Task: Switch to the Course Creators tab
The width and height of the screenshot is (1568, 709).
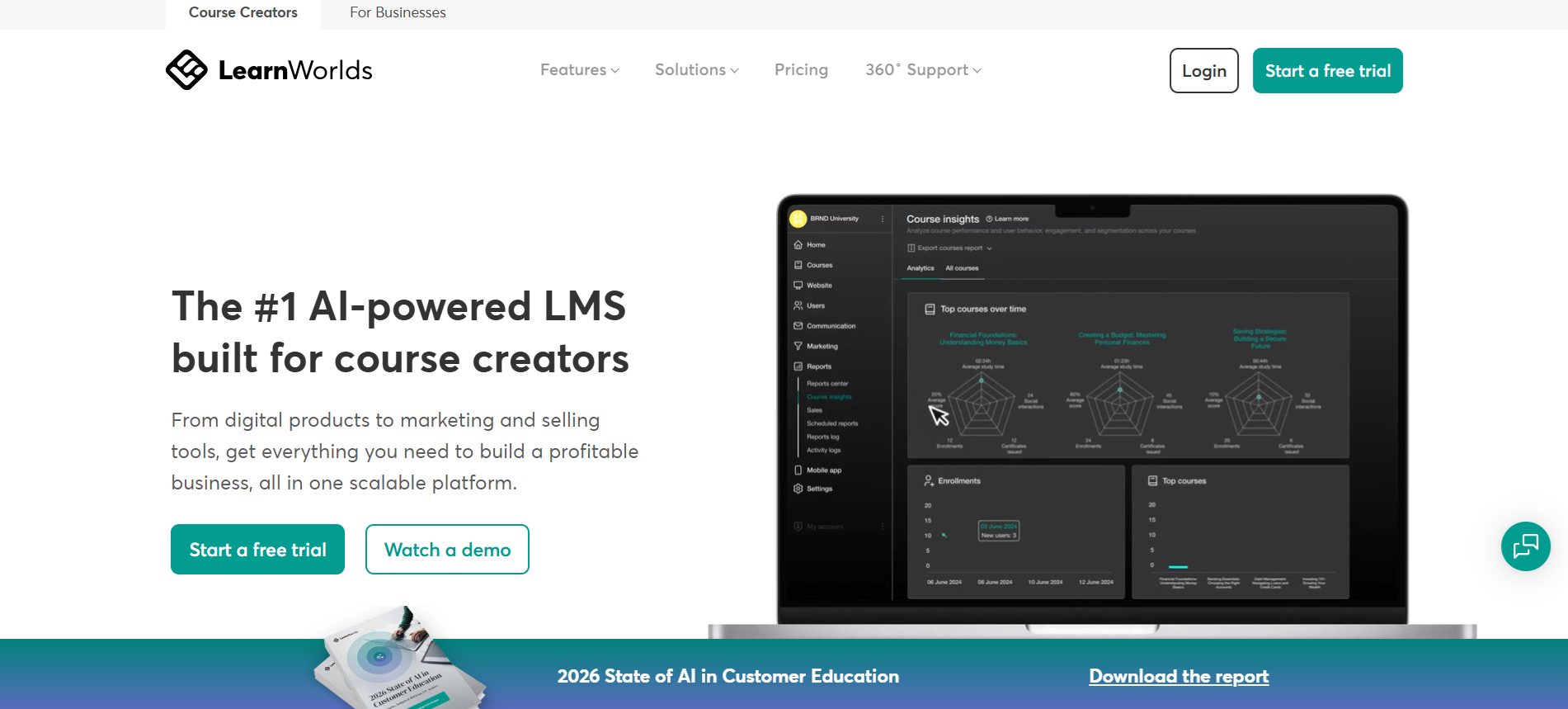Action: [243, 13]
